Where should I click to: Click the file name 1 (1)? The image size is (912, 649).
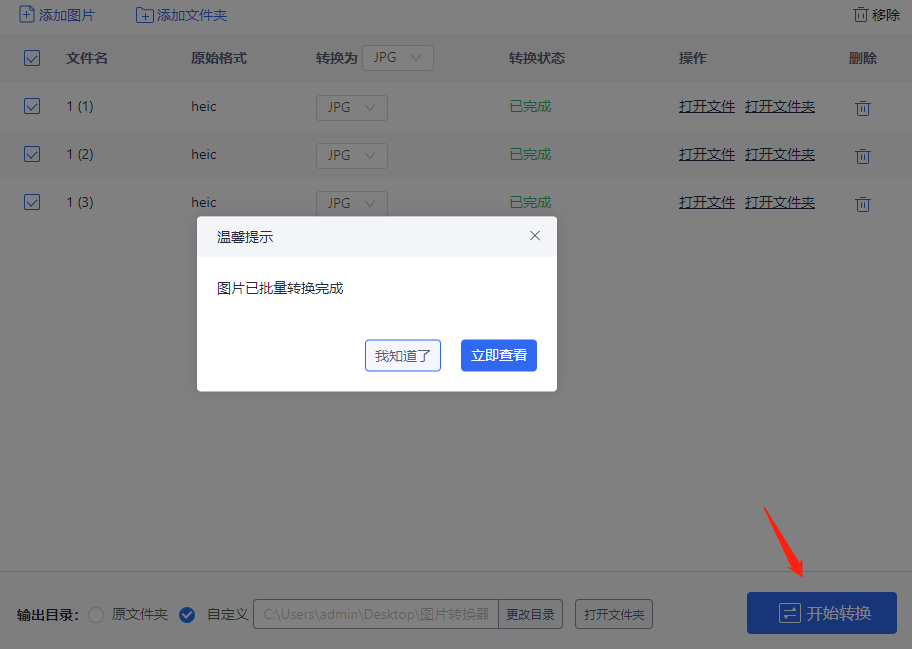(80, 106)
